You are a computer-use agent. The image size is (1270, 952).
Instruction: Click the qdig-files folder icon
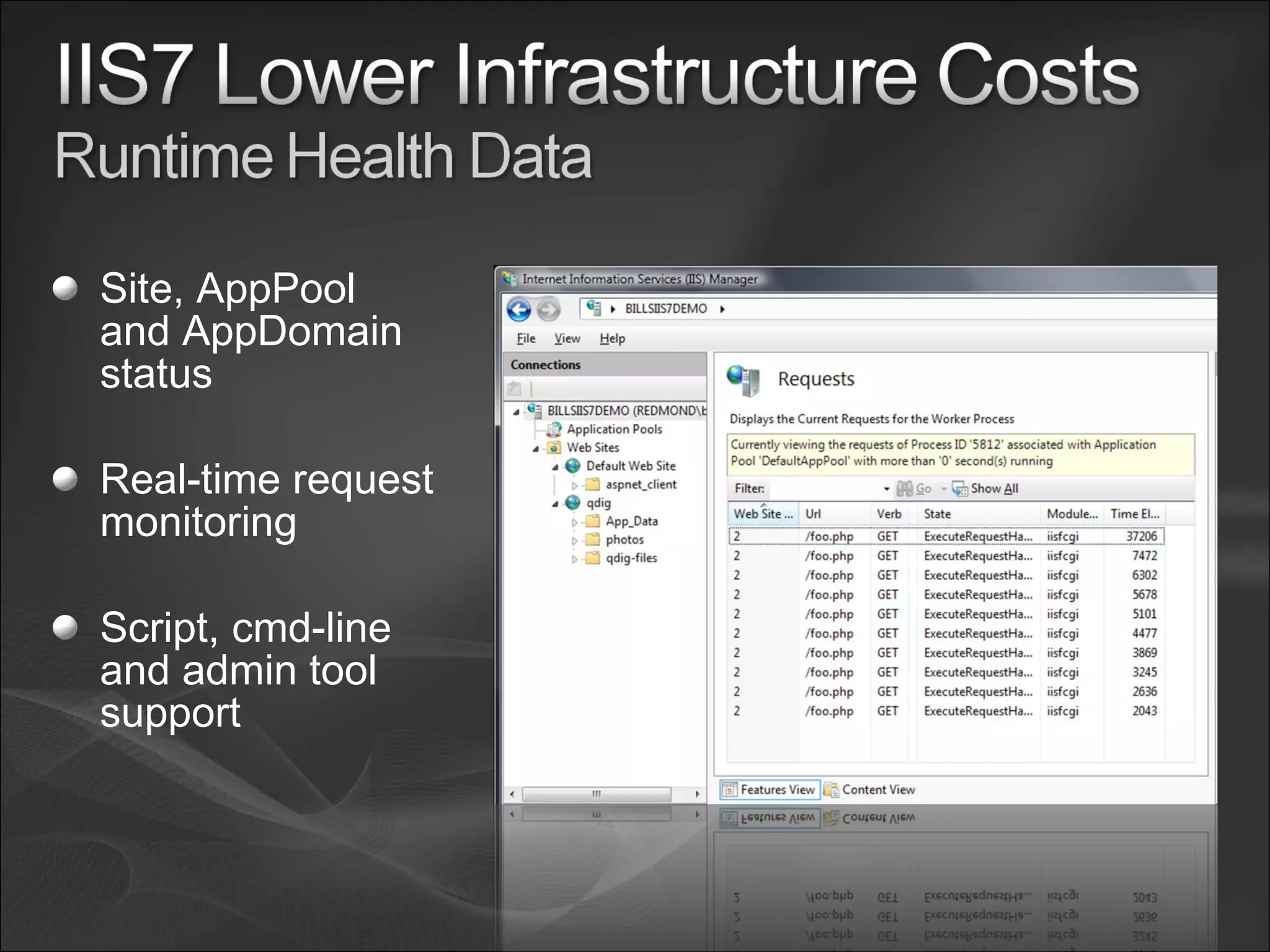593,558
